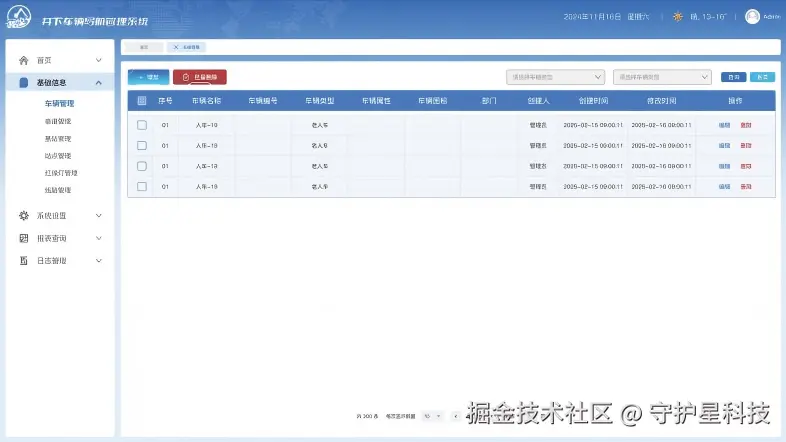Select 基站管理 in the sidebar submenu
The image size is (786, 442).
58,139
